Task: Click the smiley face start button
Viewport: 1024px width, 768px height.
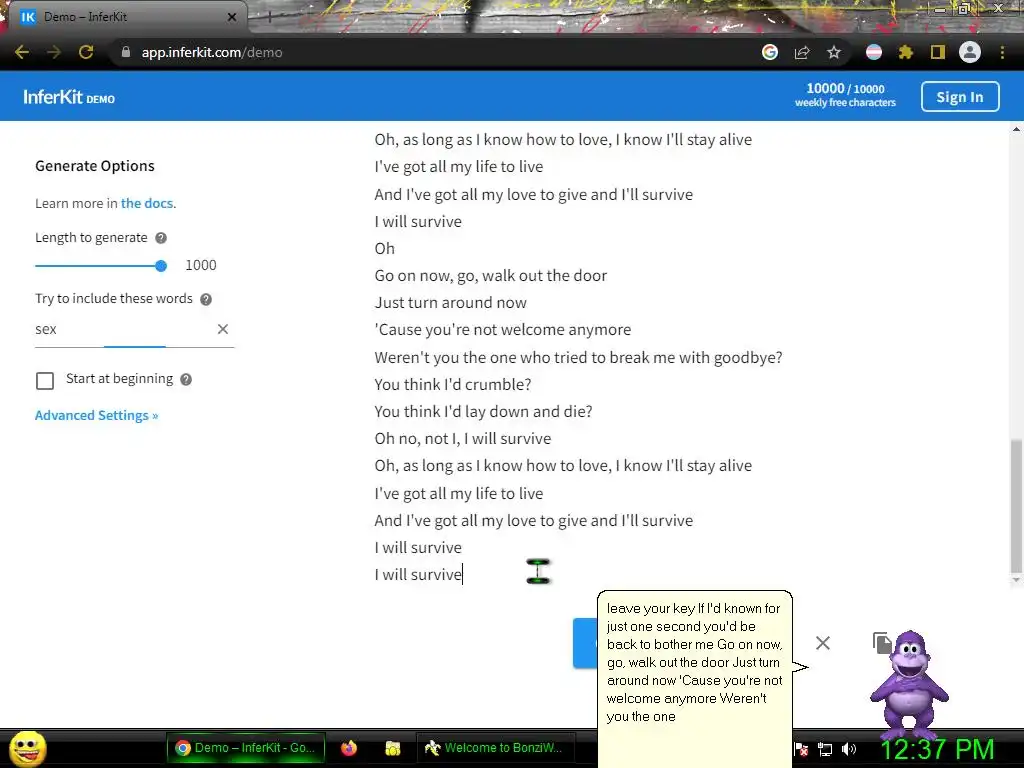Action: (27, 748)
